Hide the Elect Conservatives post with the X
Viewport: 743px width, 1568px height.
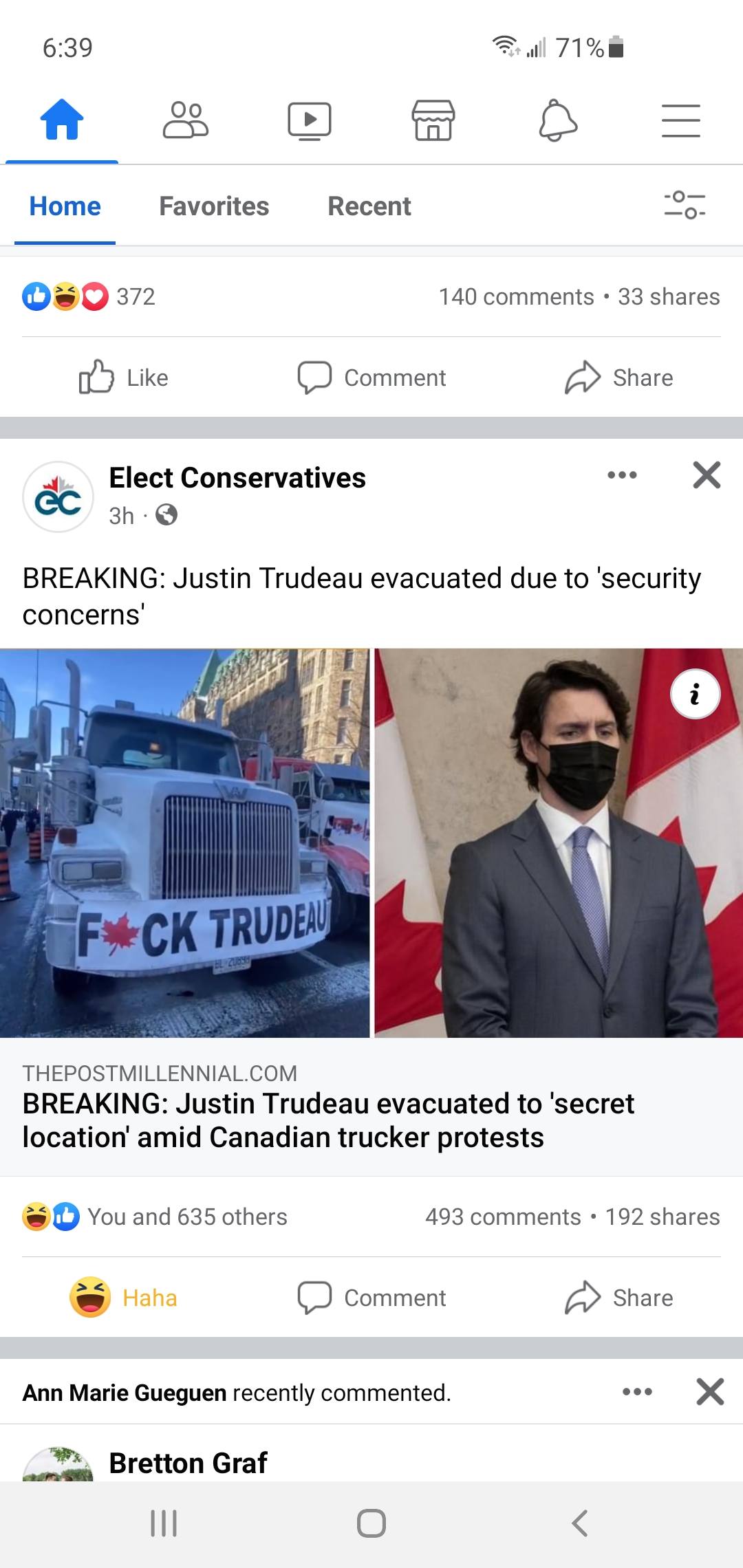(707, 475)
